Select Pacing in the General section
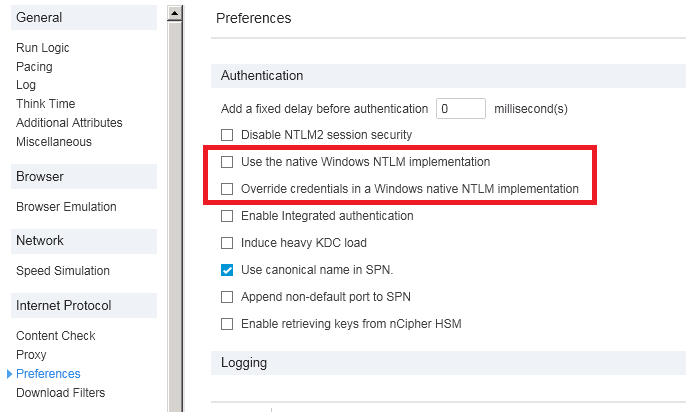The height and width of the screenshot is (415, 693). coord(35,67)
